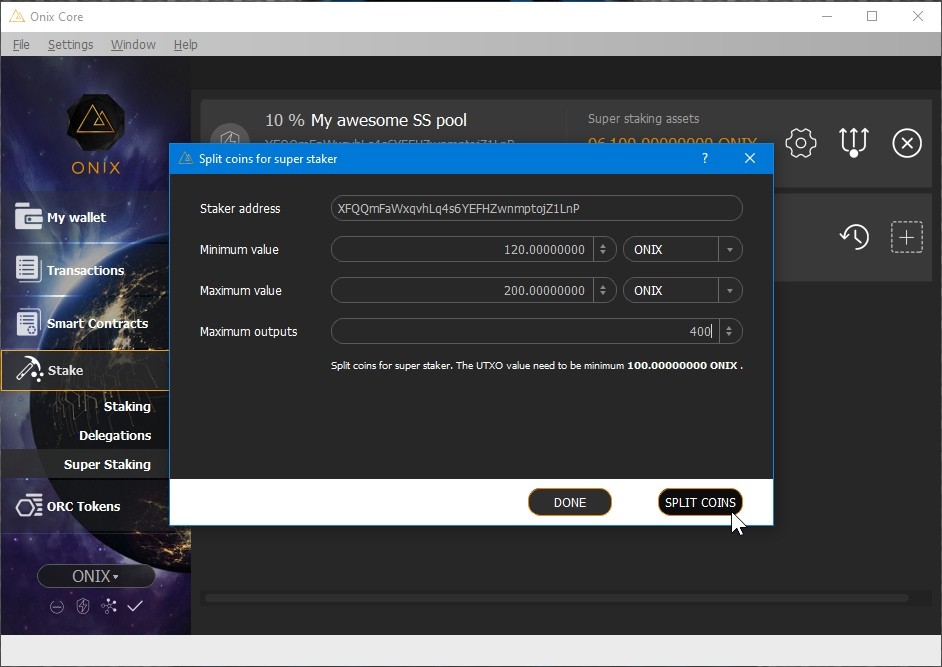Remove super staker with circled X icon
This screenshot has width=942, height=667.
pos(907,143)
